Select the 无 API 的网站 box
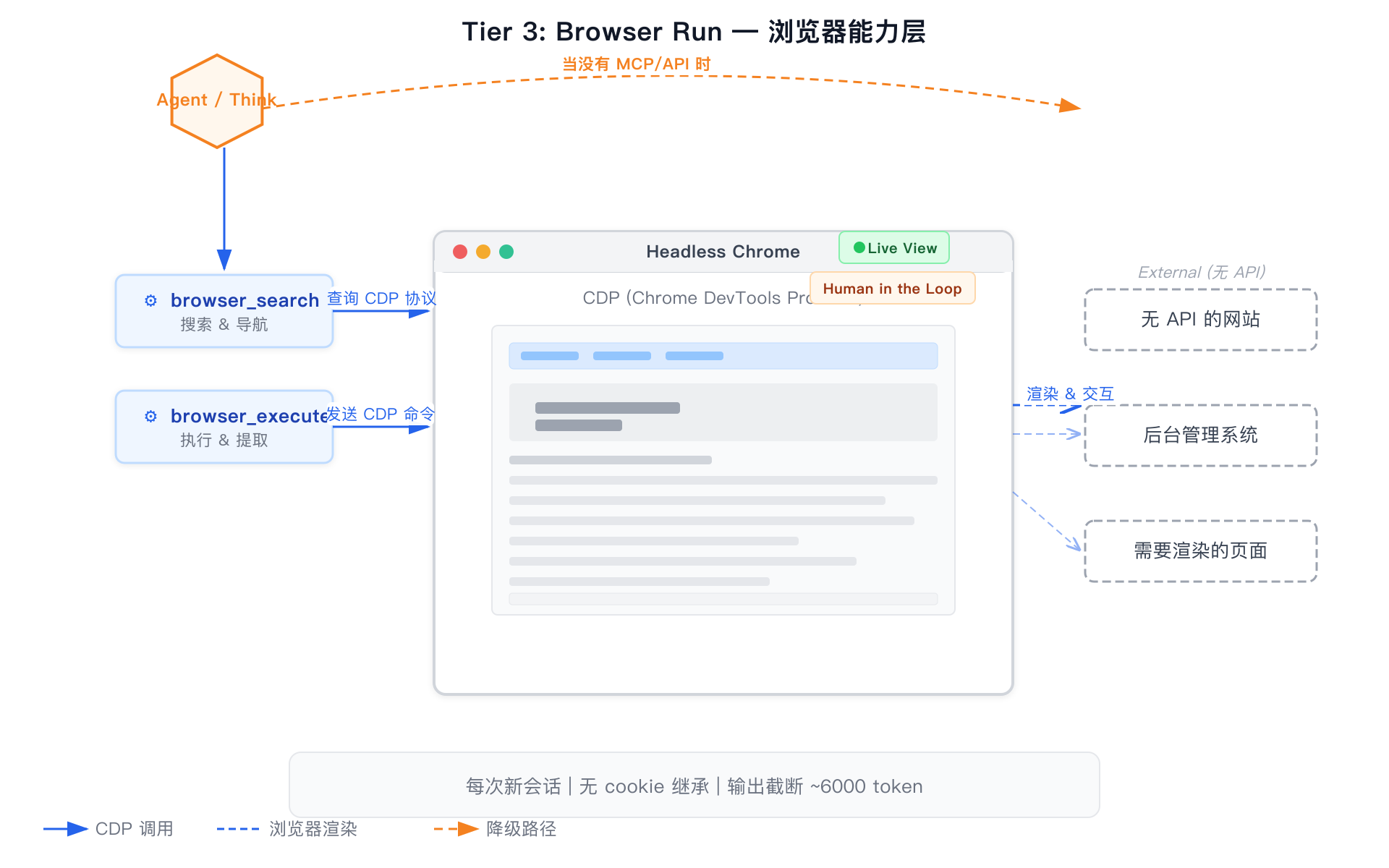This screenshot has height=868, width=1389. coord(1200,320)
